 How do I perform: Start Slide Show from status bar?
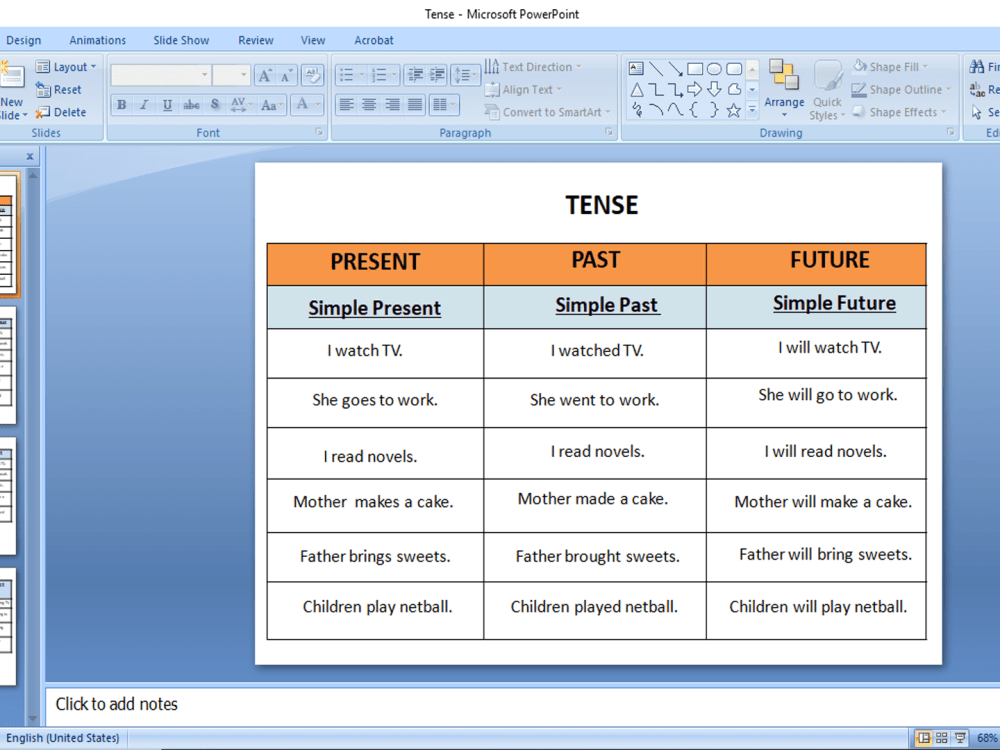click(x=960, y=738)
